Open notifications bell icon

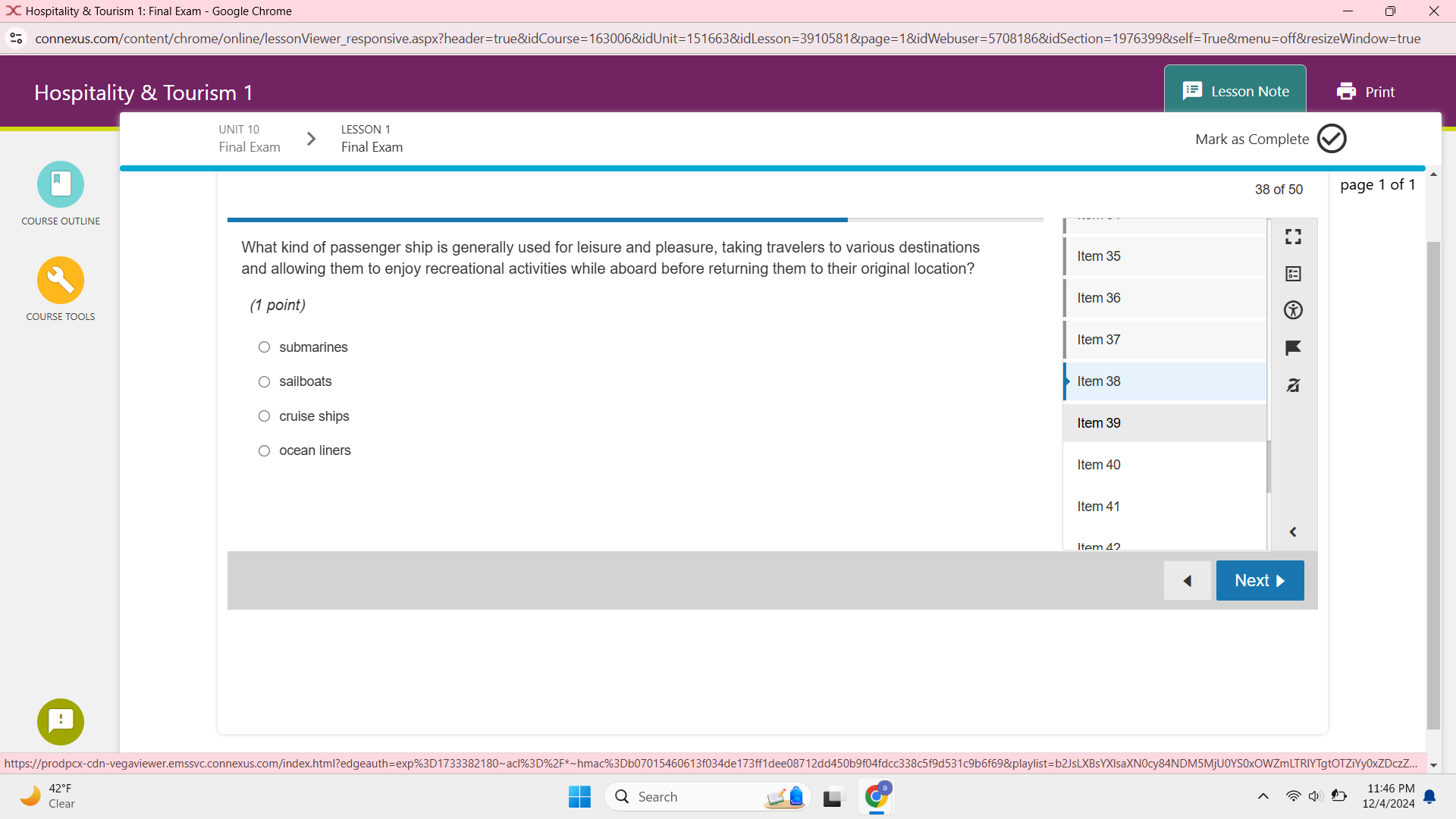[x=1430, y=796]
